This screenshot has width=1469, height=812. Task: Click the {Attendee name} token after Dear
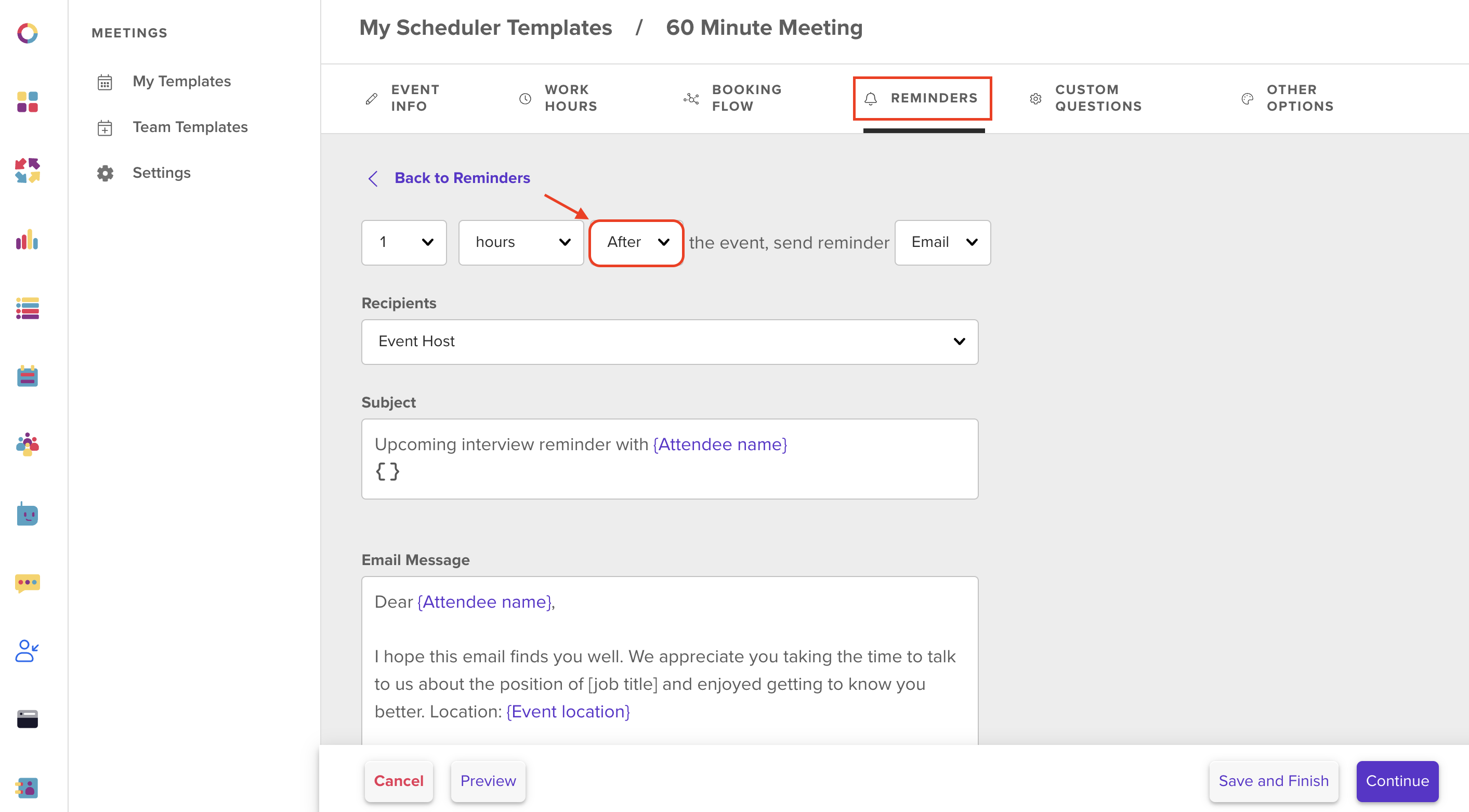[484, 601]
